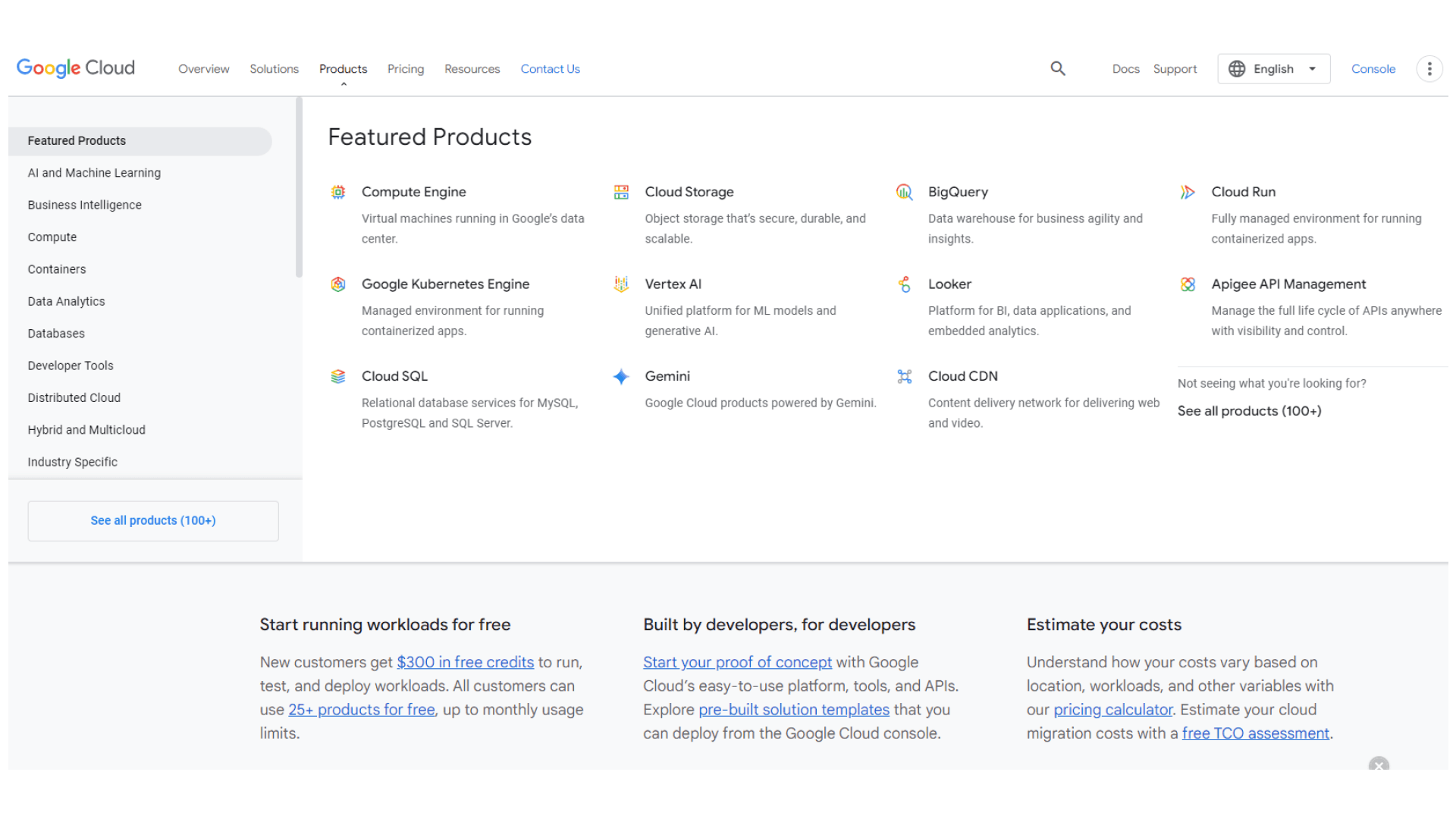
Task: Click the Contact Us link
Action: coord(550,69)
